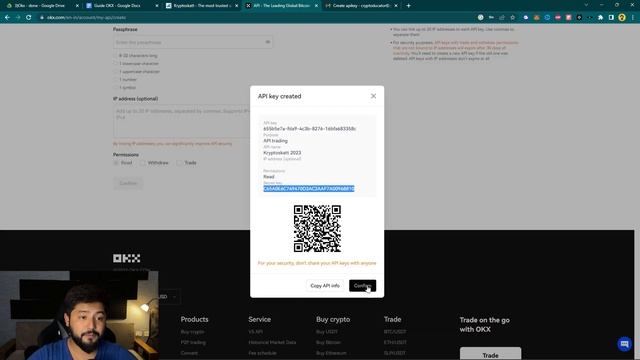Image resolution: width=640 pixels, height=360 pixels.
Task: Click the API key value text
Action: [x=309, y=129]
